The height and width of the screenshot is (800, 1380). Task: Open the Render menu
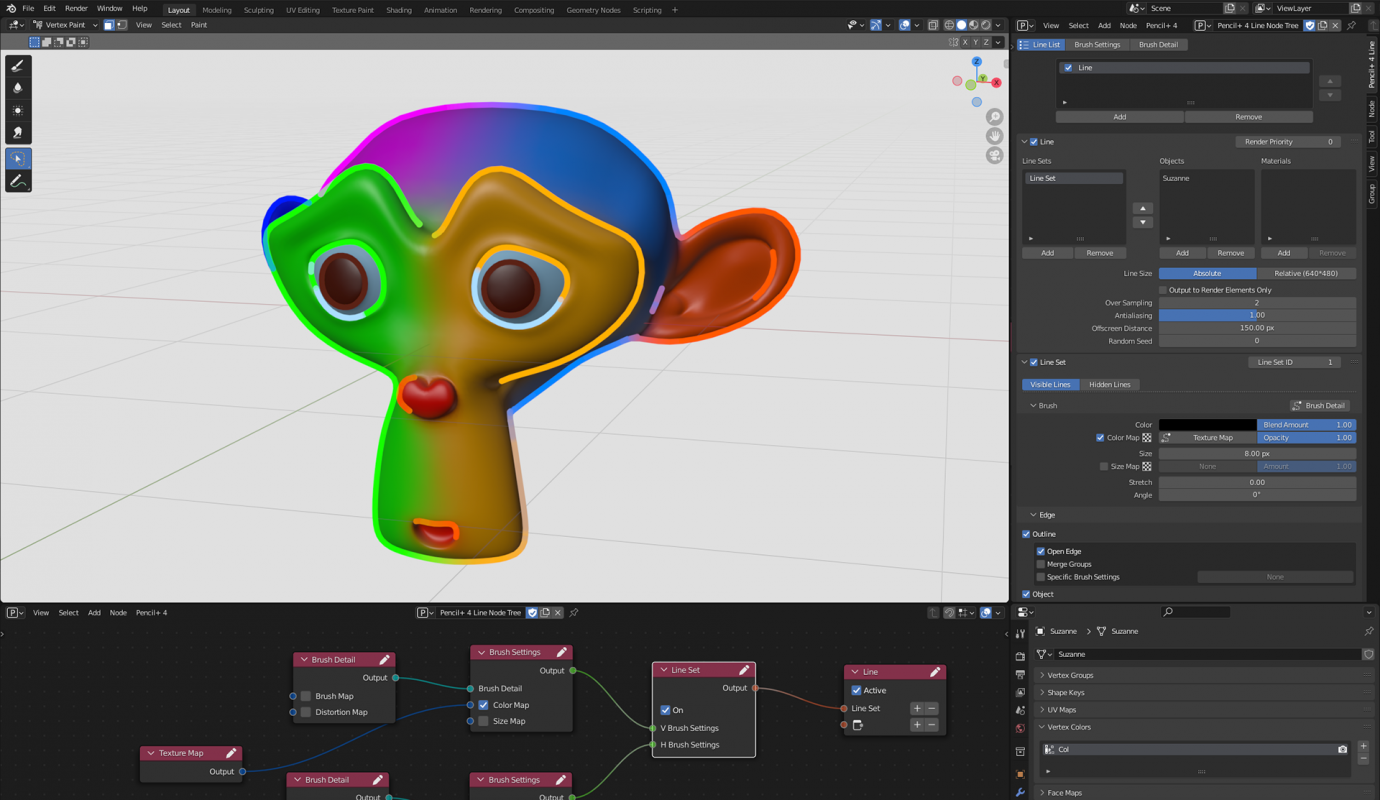coord(76,8)
